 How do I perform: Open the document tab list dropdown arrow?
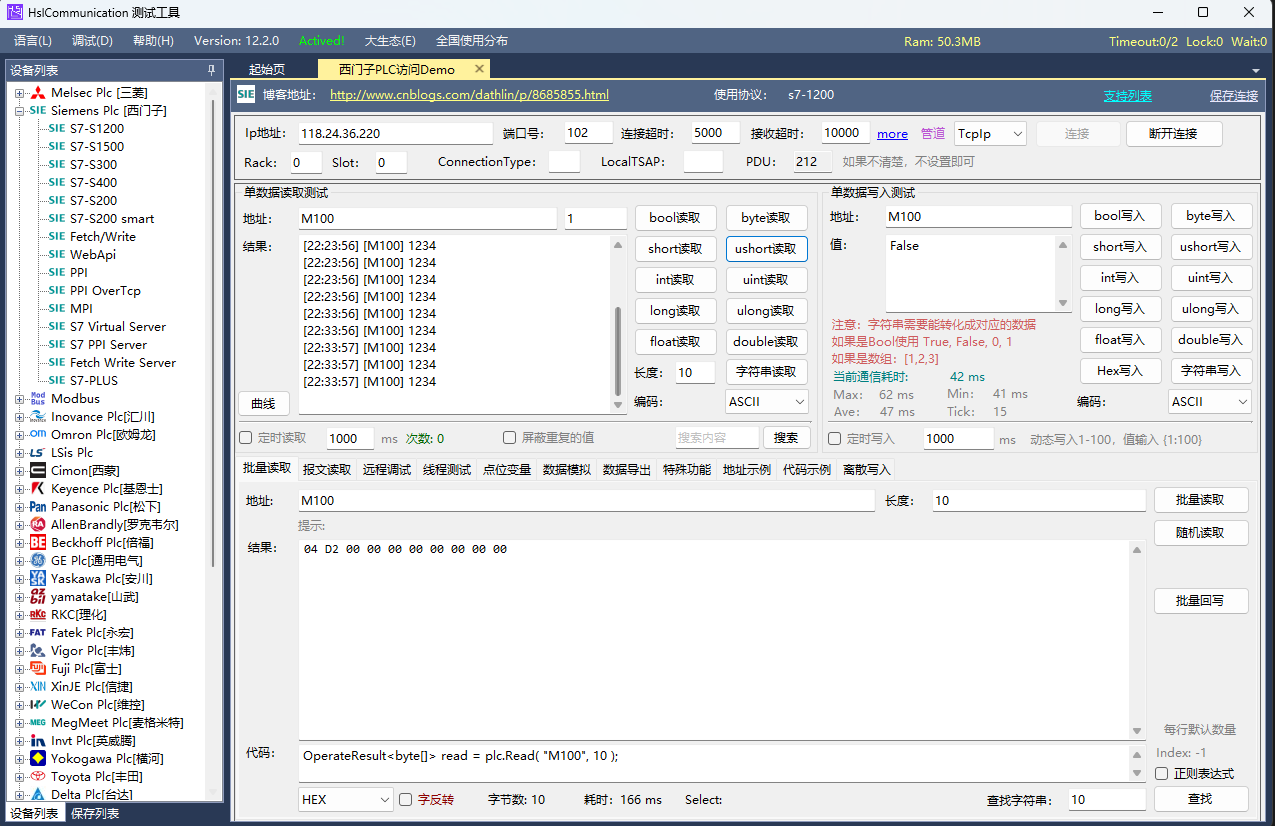click(1256, 71)
